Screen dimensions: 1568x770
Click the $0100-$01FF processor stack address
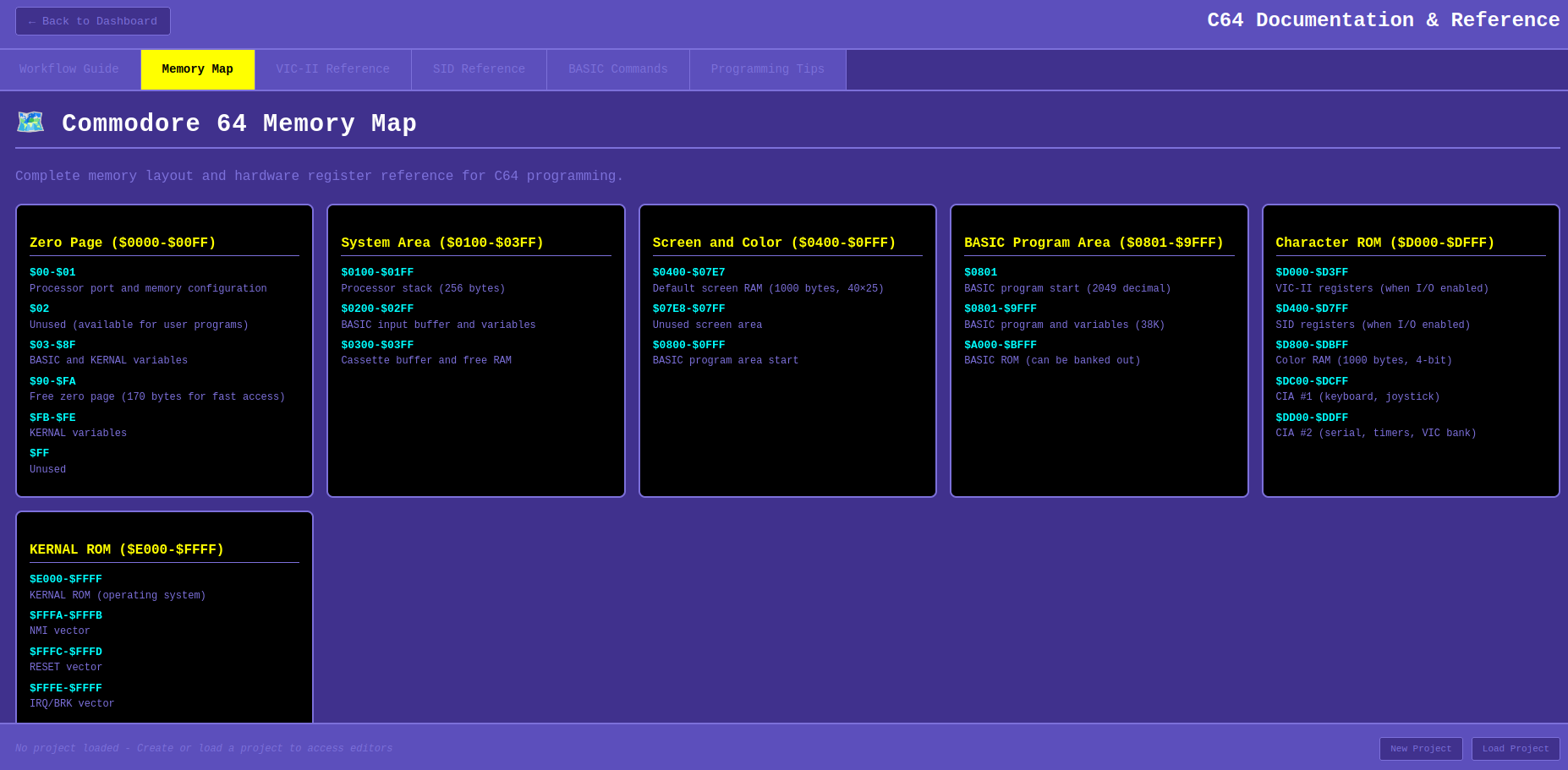377,272
